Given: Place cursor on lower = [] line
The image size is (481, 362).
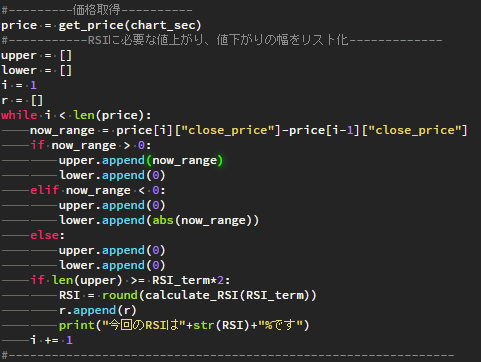Looking at the screenshot, I should pyautogui.click(x=37, y=70).
